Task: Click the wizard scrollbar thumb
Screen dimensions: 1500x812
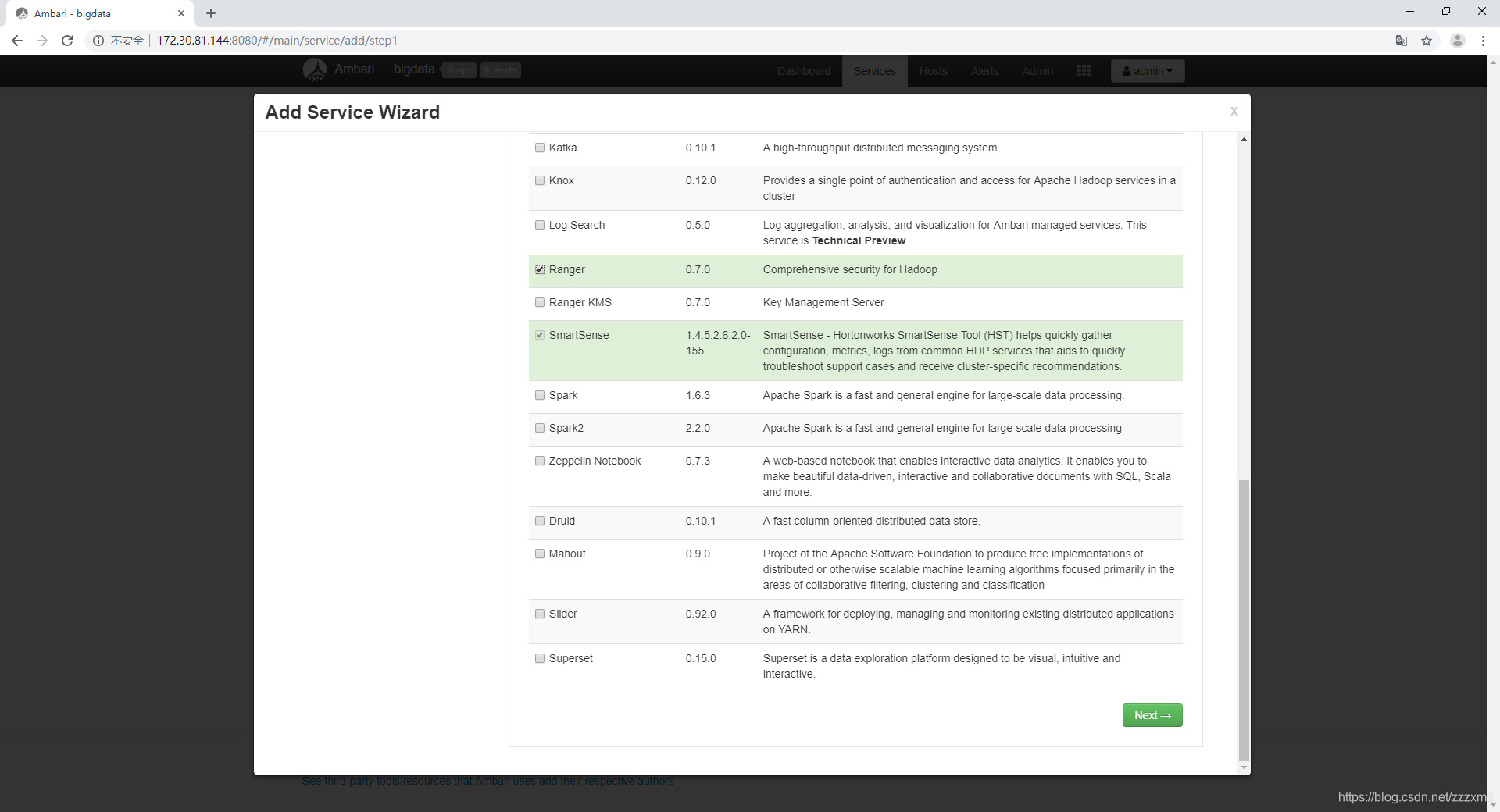Action: [x=1244, y=620]
